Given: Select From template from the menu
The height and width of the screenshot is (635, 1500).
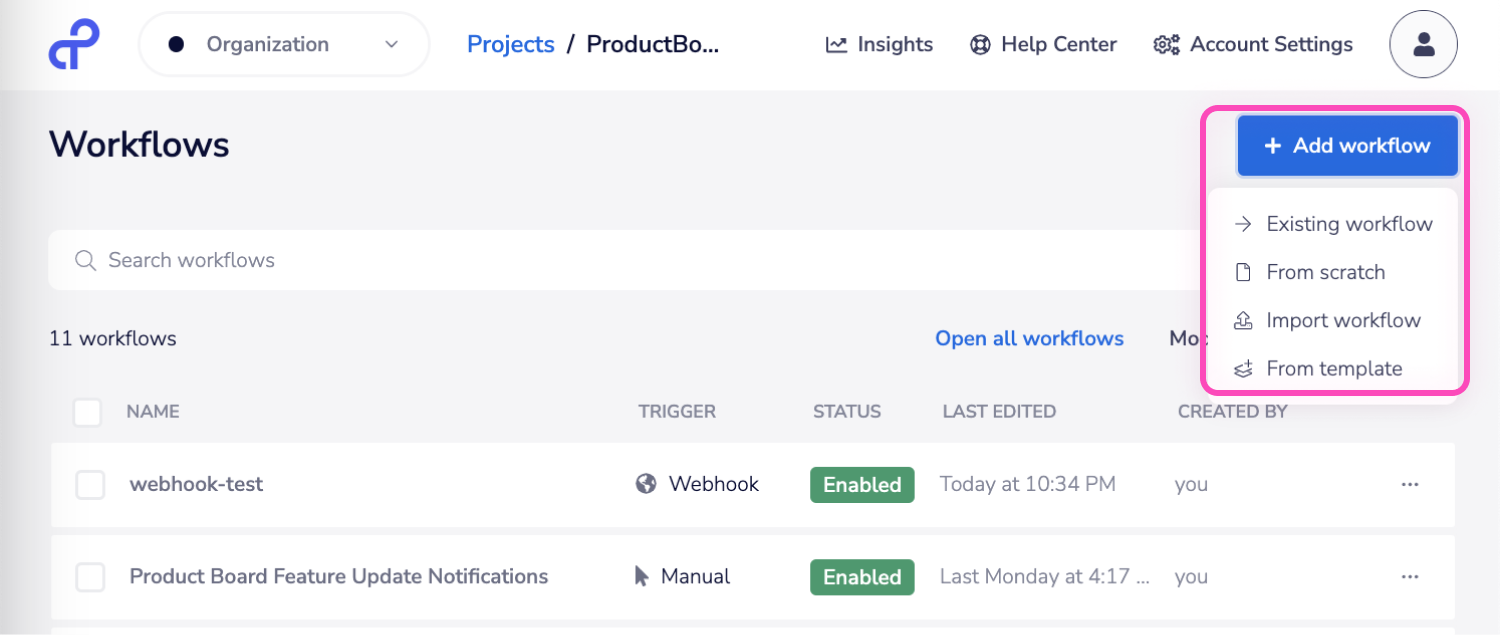Looking at the screenshot, I should pyautogui.click(x=1333, y=368).
